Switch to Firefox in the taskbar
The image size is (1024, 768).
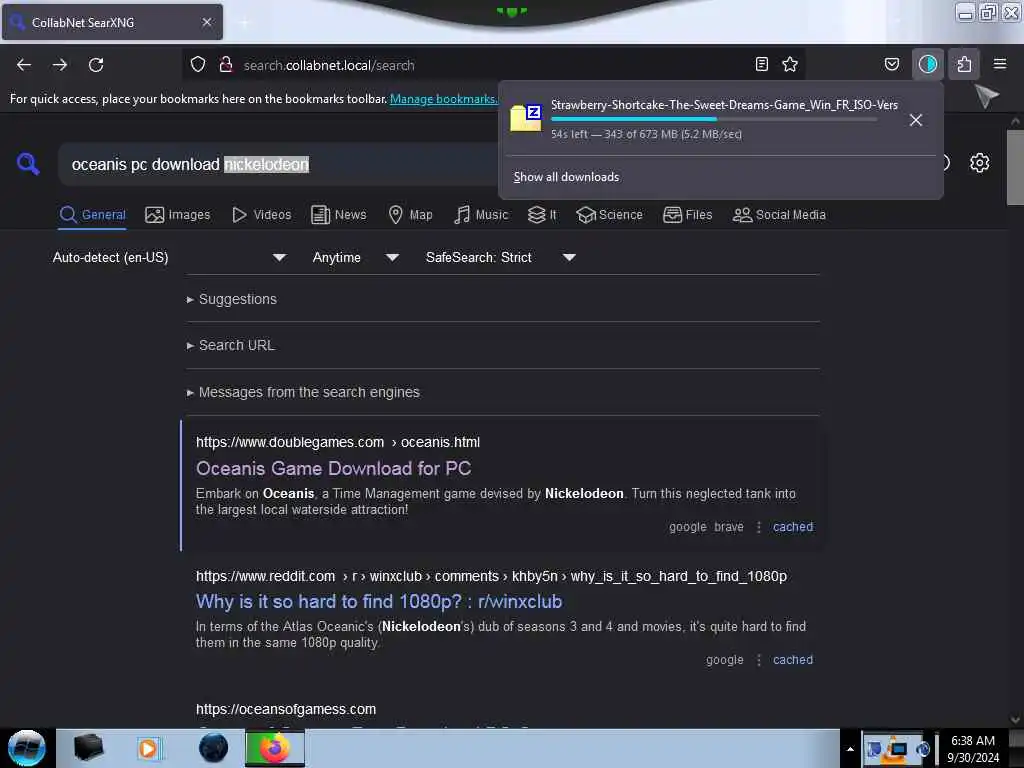[x=274, y=748]
